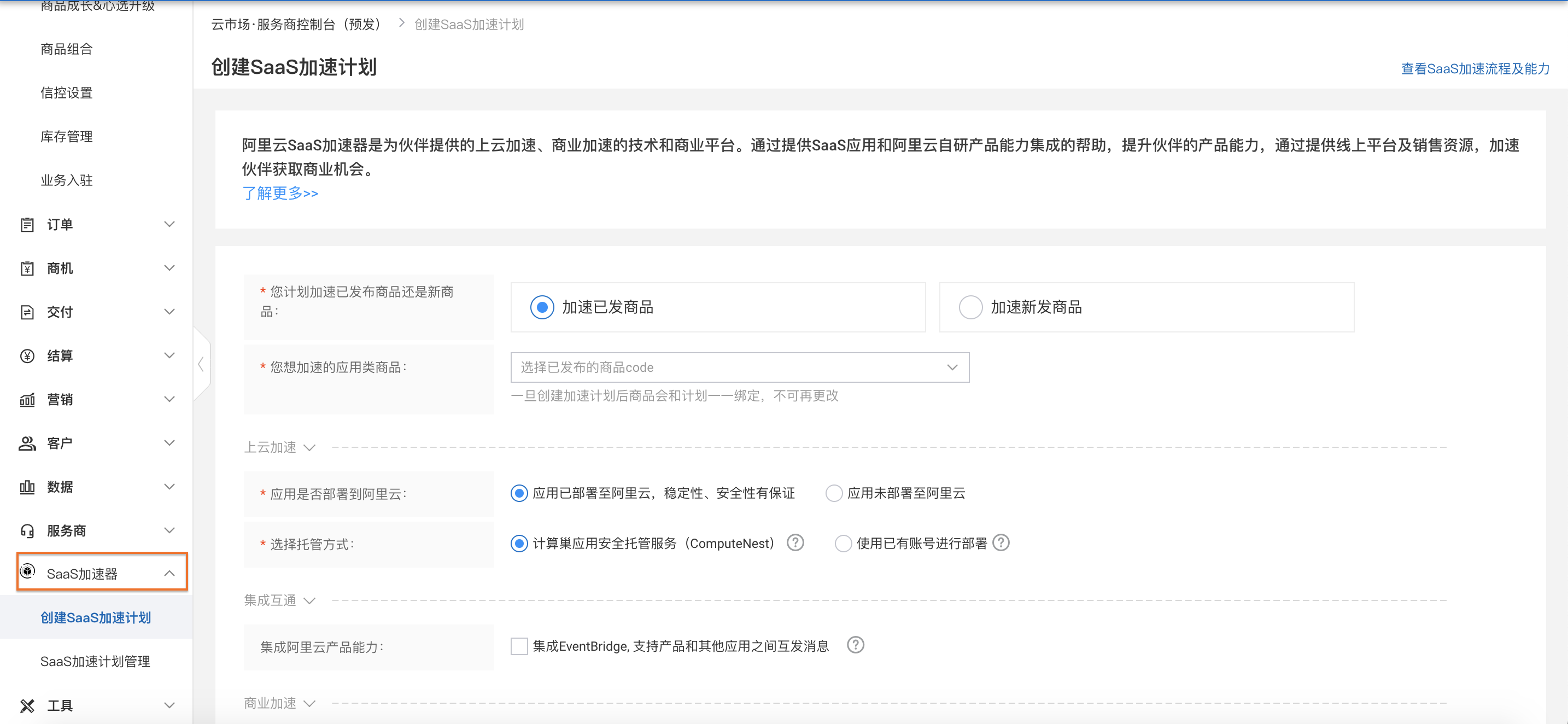1568x724 pixels.
Task: Expand the 数据 menu chevron
Action: (x=170, y=487)
